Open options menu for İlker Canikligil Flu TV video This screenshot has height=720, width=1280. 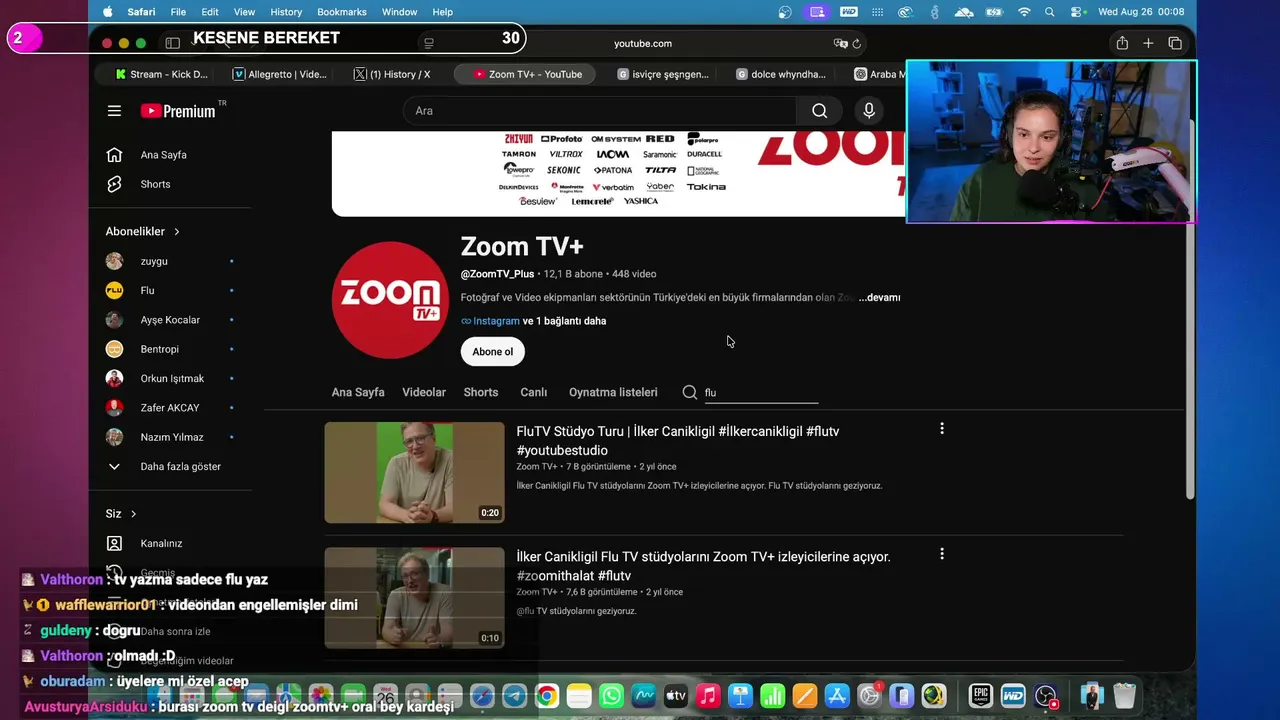coord(942,554)
